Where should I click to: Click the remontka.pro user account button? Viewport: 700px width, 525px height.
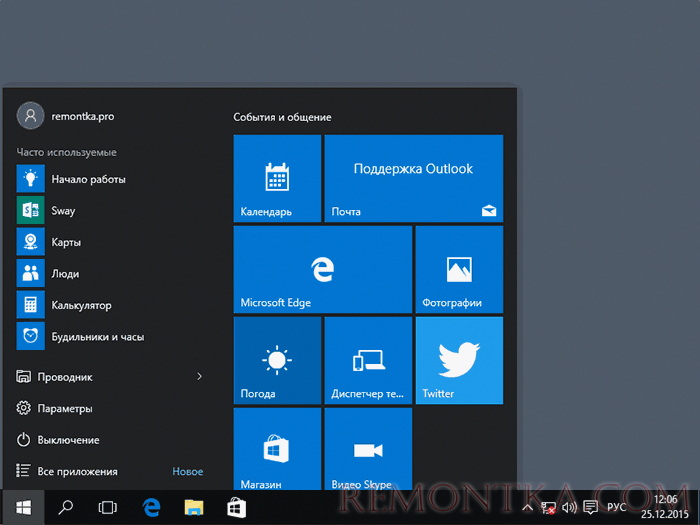click(66, 116)
